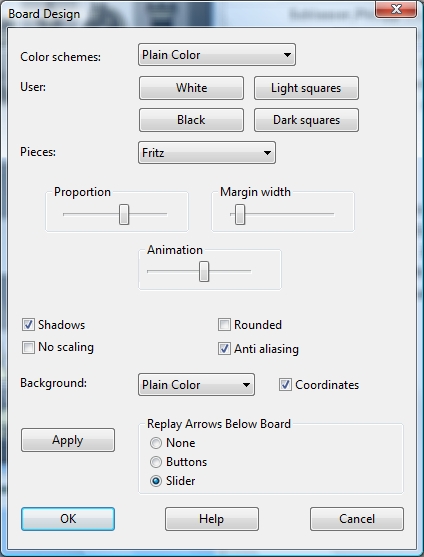Cancel the Board Design dialog
Viewport: 424px width, 557px height.
coord(357,519)
